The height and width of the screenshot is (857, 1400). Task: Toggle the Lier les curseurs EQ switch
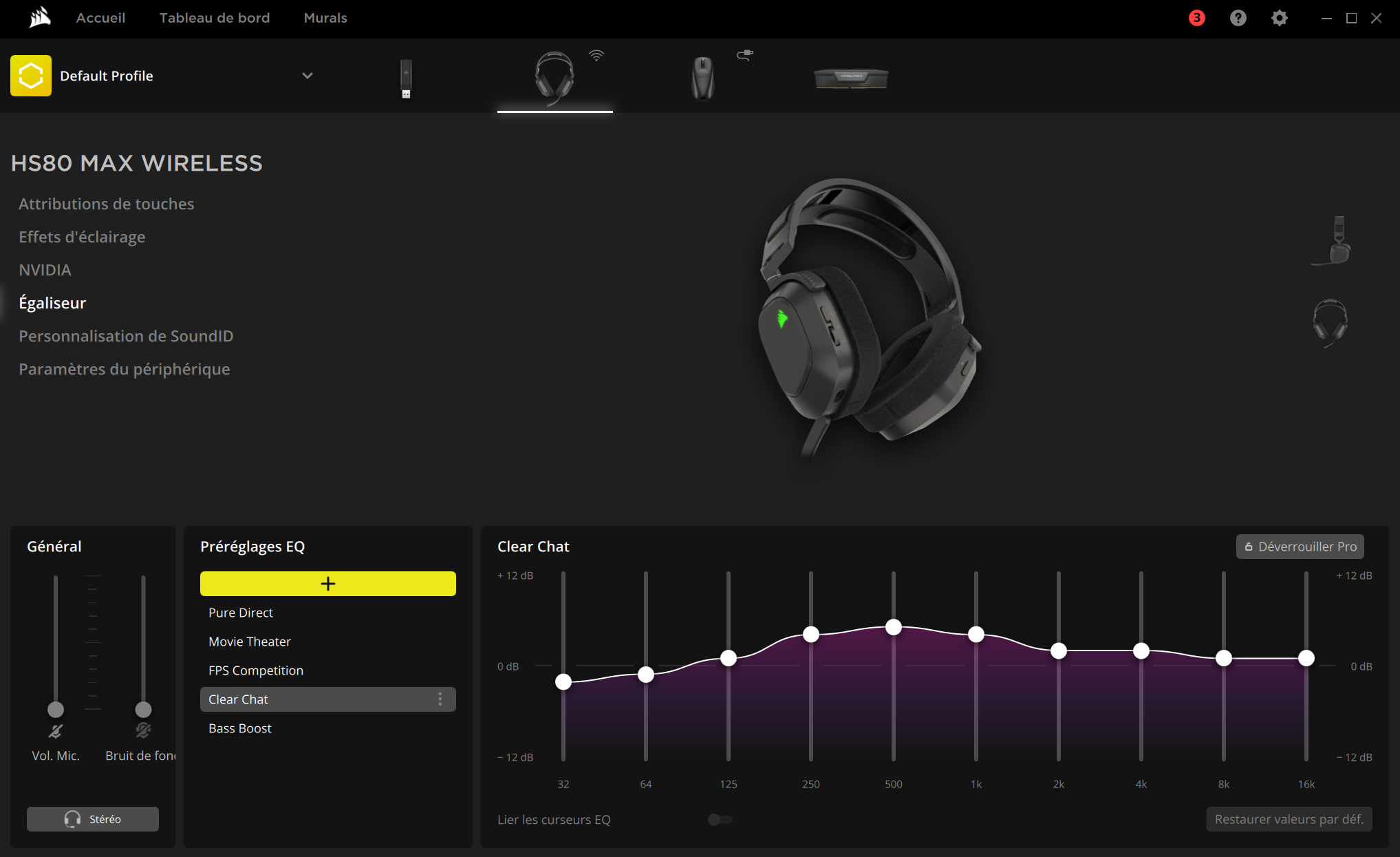click(x=720, y=819)
